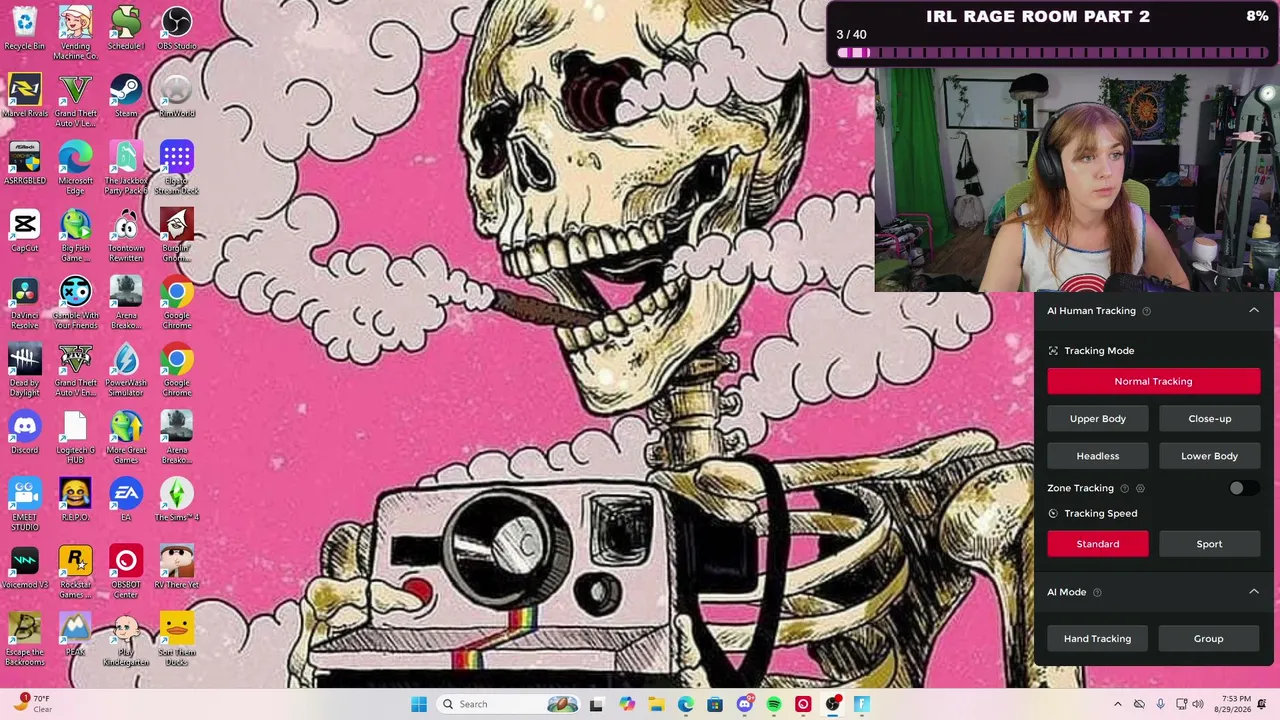Select The Sims 4 desktop shortcut
Screen dimensions: 1280x720
177,499
